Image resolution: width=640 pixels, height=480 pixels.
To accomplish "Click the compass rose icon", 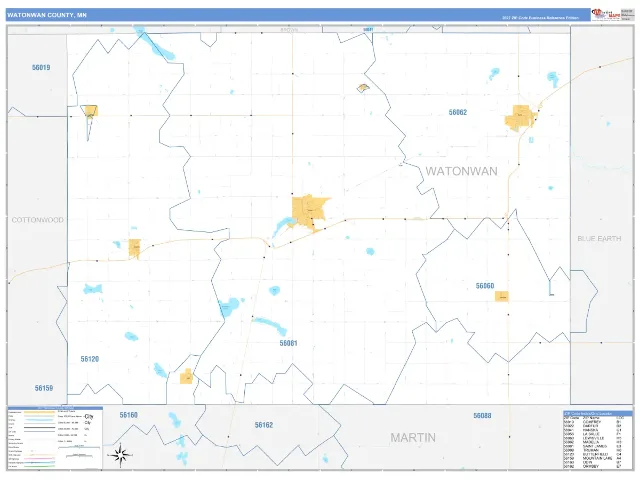I will 120,455.
